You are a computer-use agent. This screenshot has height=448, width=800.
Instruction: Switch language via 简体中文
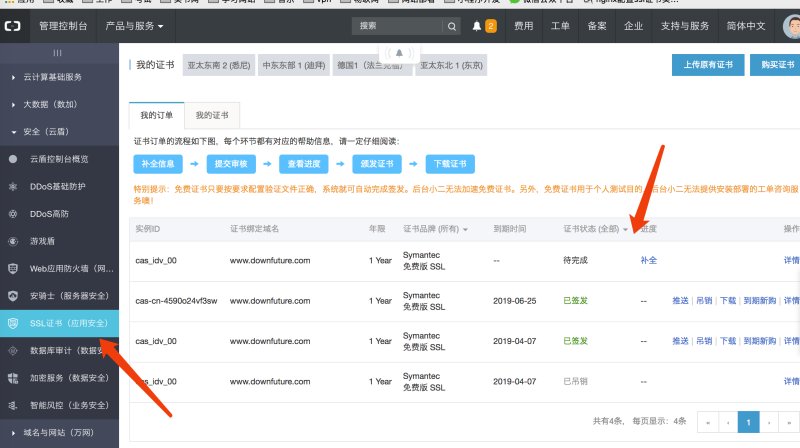(x=746, y=26)
